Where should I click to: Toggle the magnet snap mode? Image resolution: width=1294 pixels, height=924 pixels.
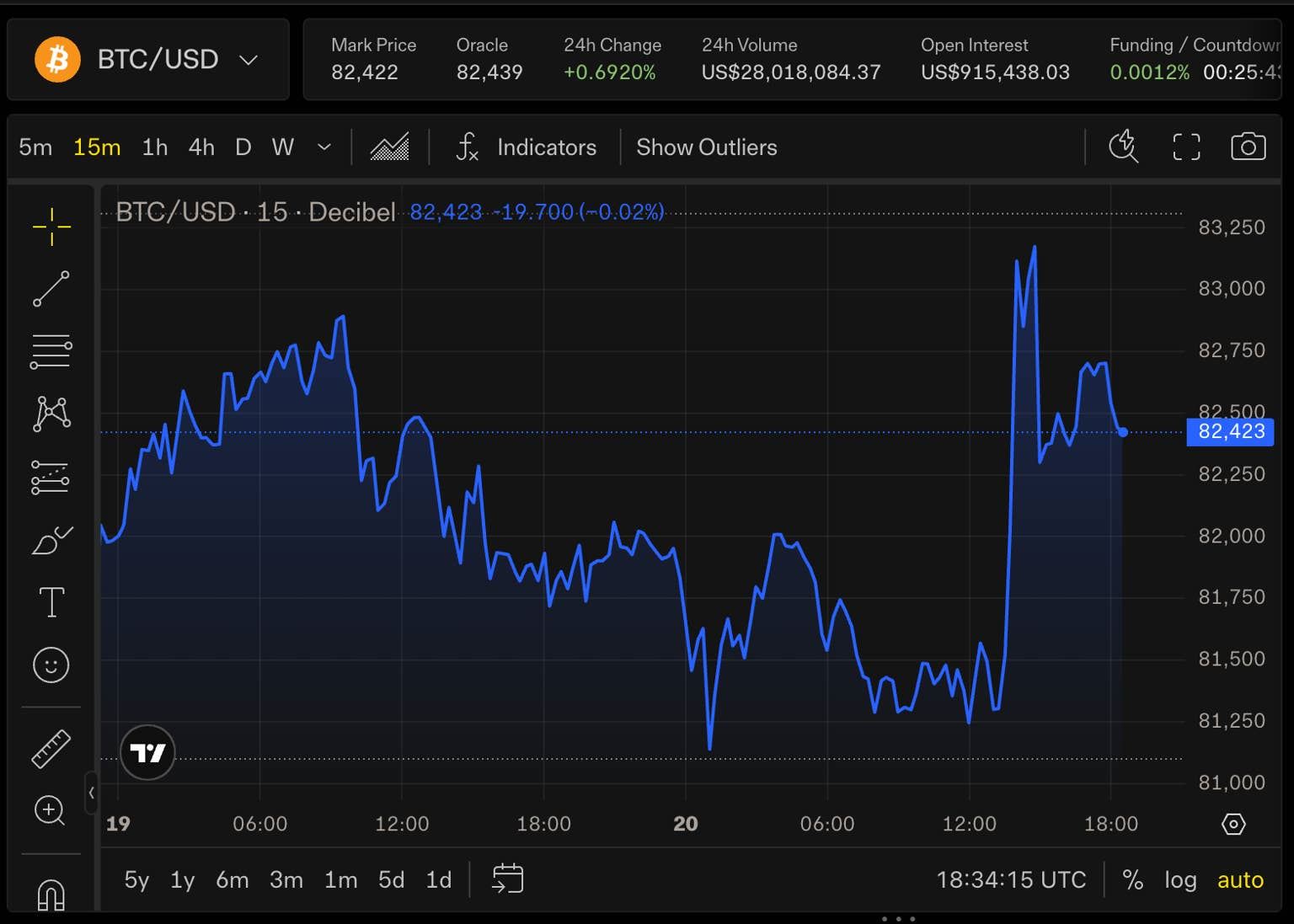coord(51,895)
